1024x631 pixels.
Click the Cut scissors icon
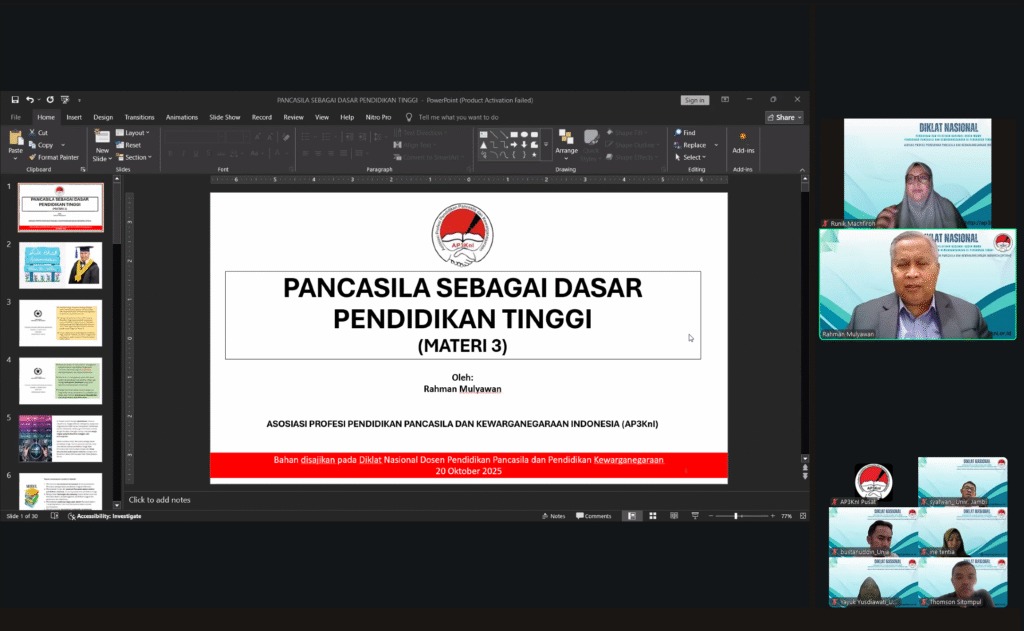(x=32, y=133)
